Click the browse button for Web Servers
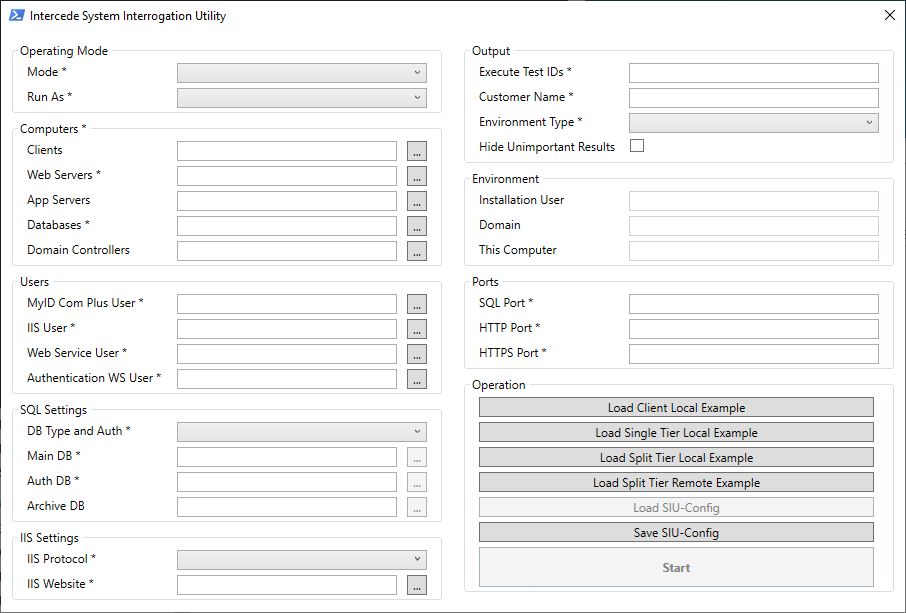906x613 pixels. 417,176
